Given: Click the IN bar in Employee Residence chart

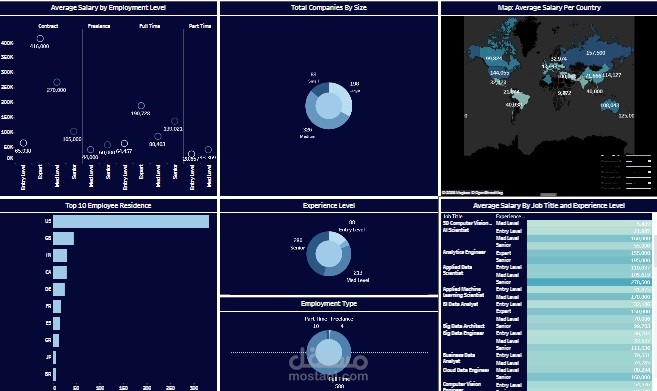Looking at the screenshot, I should [x=60, y=255].
